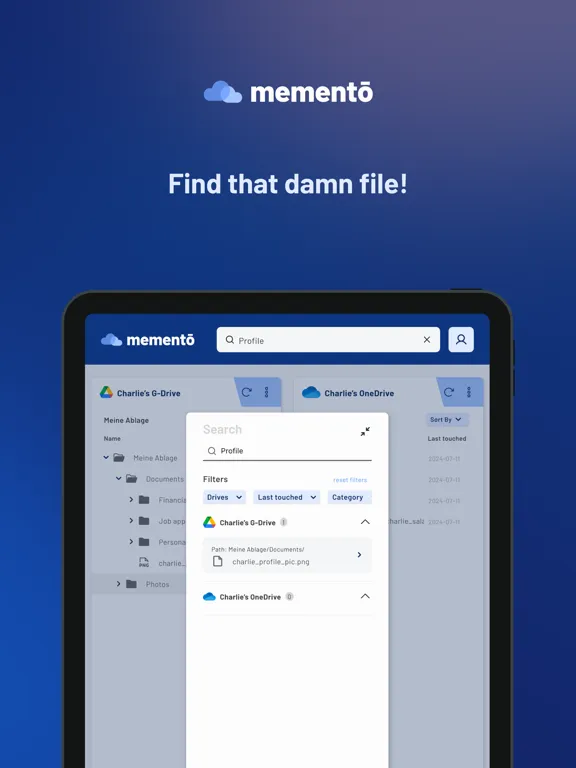Click the Meine Ablage breadcrumb label

click(126, 420)
